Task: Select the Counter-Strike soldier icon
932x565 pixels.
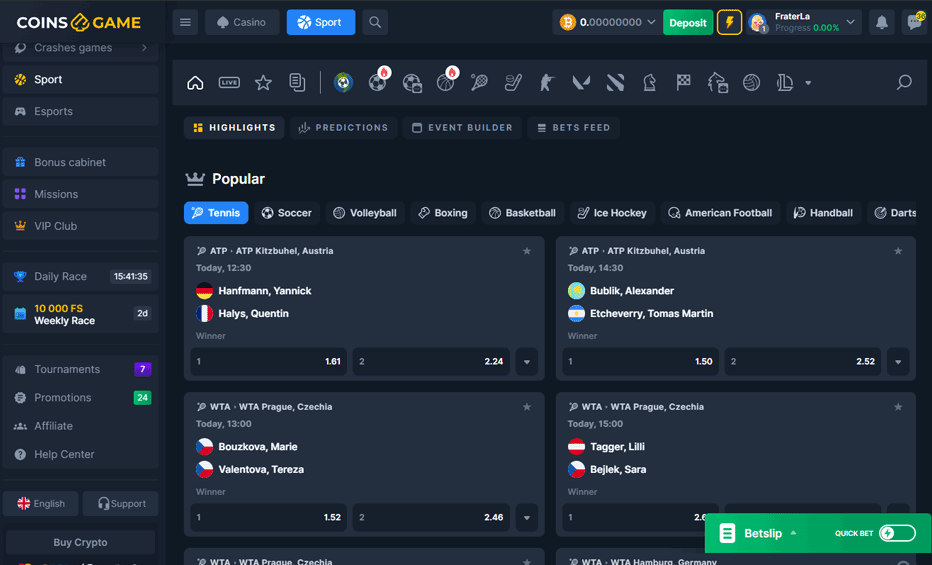Action: click(x=547, y=83)
